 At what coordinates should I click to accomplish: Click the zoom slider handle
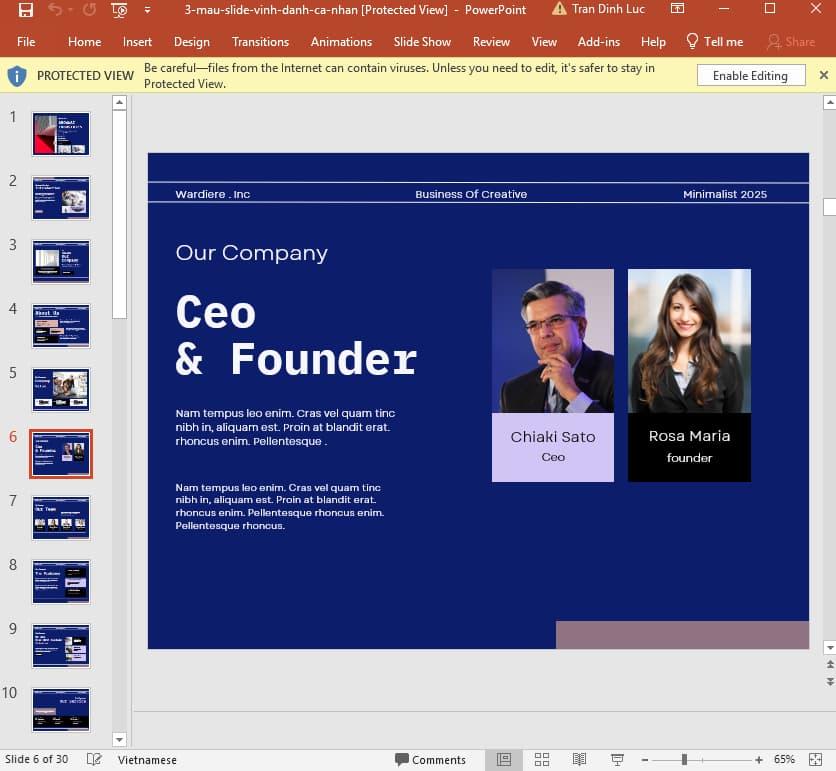click(x=684, y=759)
